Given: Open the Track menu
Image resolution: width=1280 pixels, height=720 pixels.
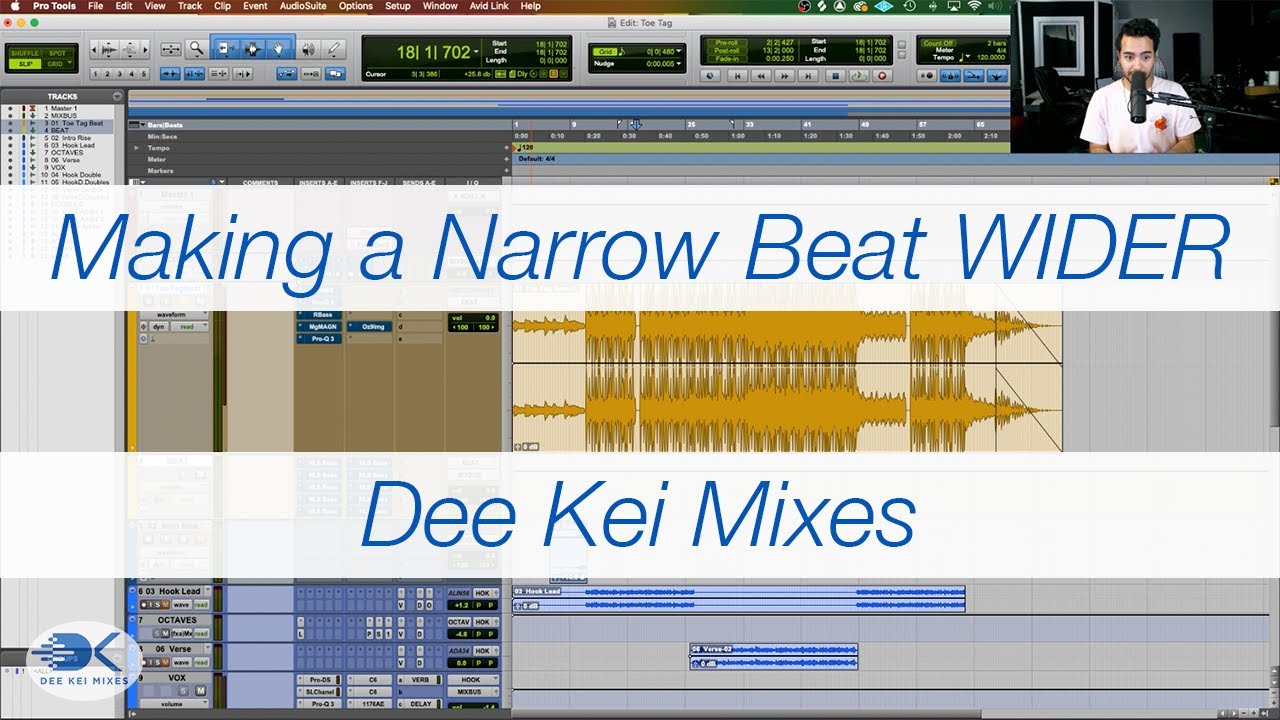Looking at the screenshot, I should [190, 6].
